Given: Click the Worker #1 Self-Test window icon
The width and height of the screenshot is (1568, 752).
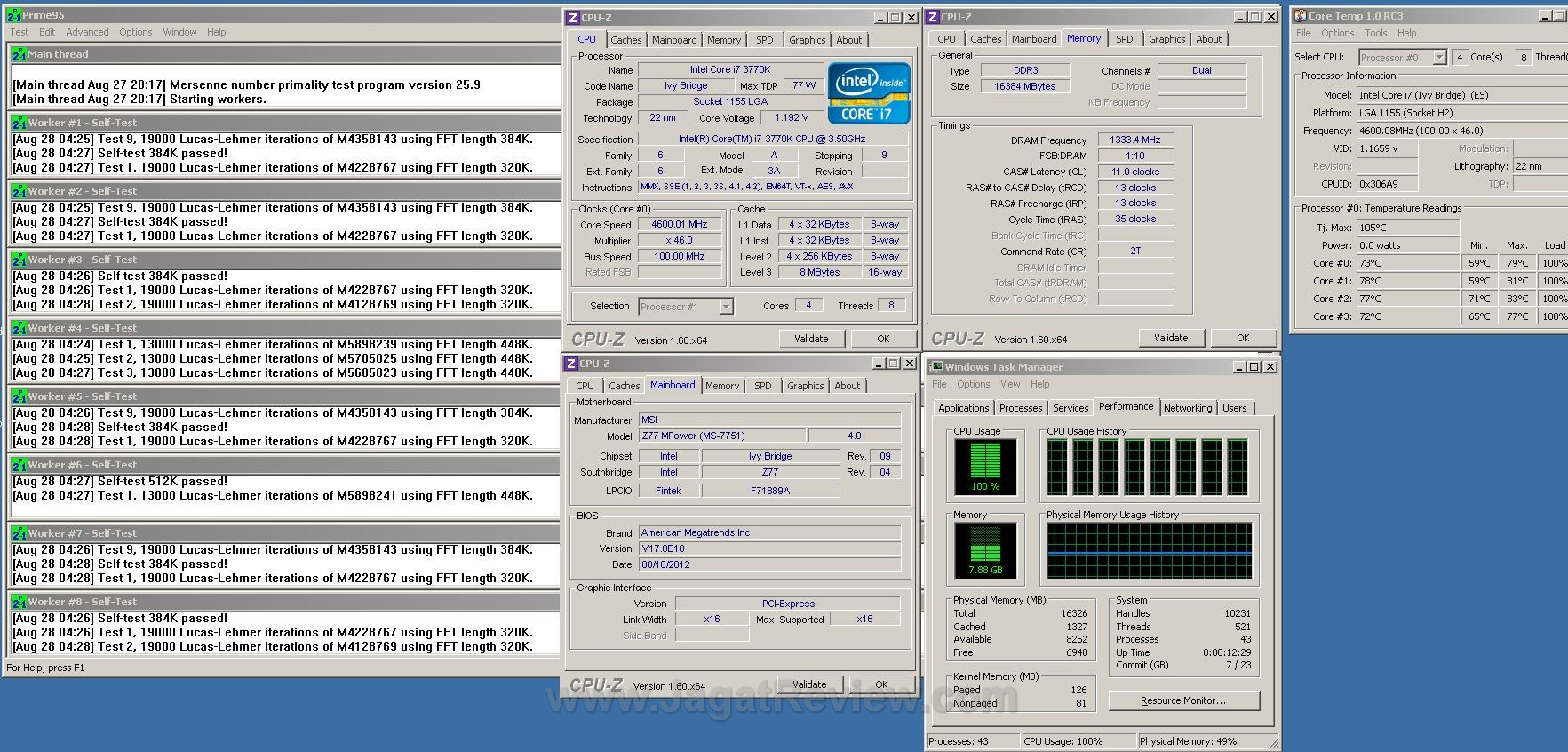Looking at the screenshot, I should (19, 123).
